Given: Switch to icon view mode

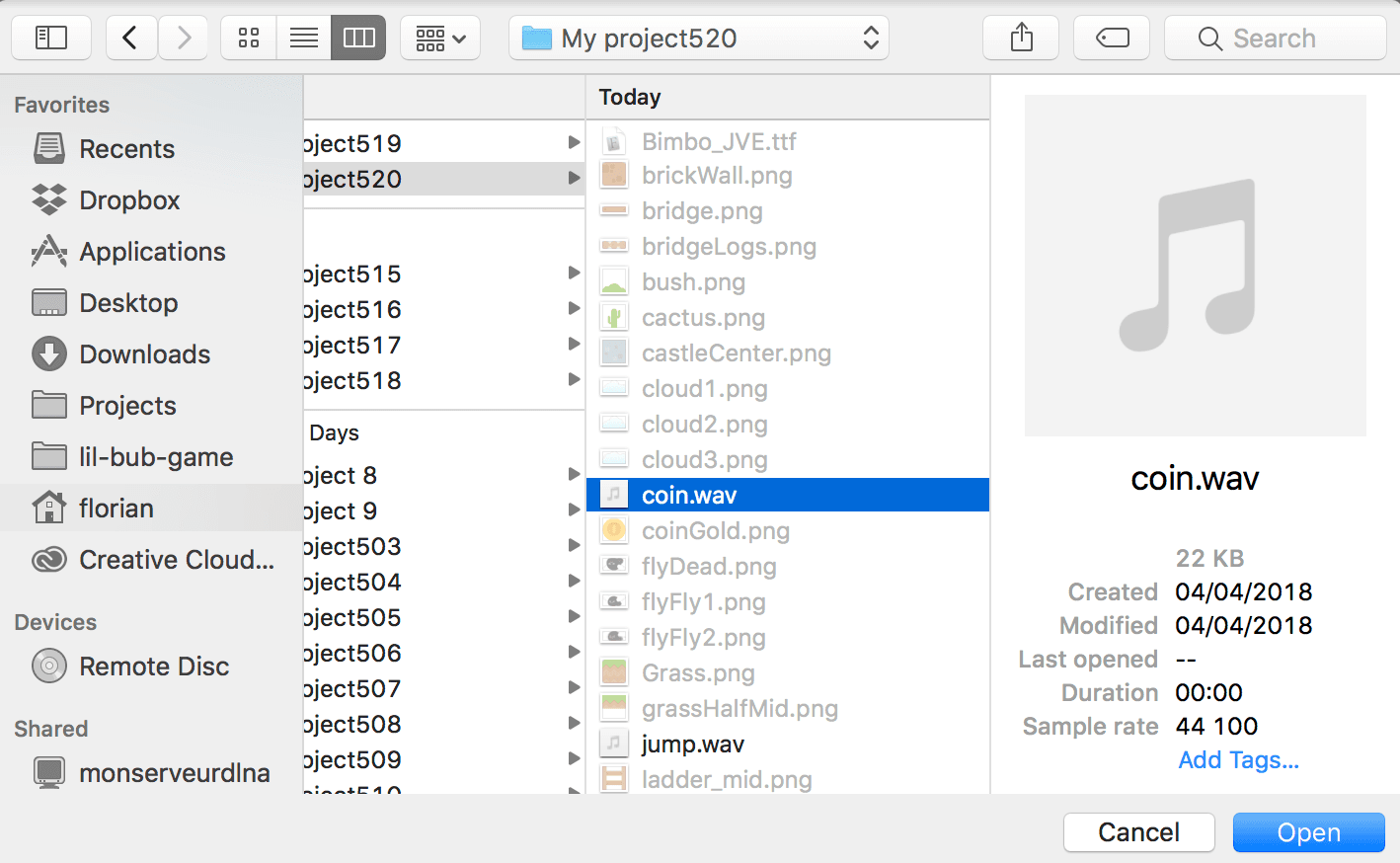Looking at the screenshot, I should click(x=249, y=39).
